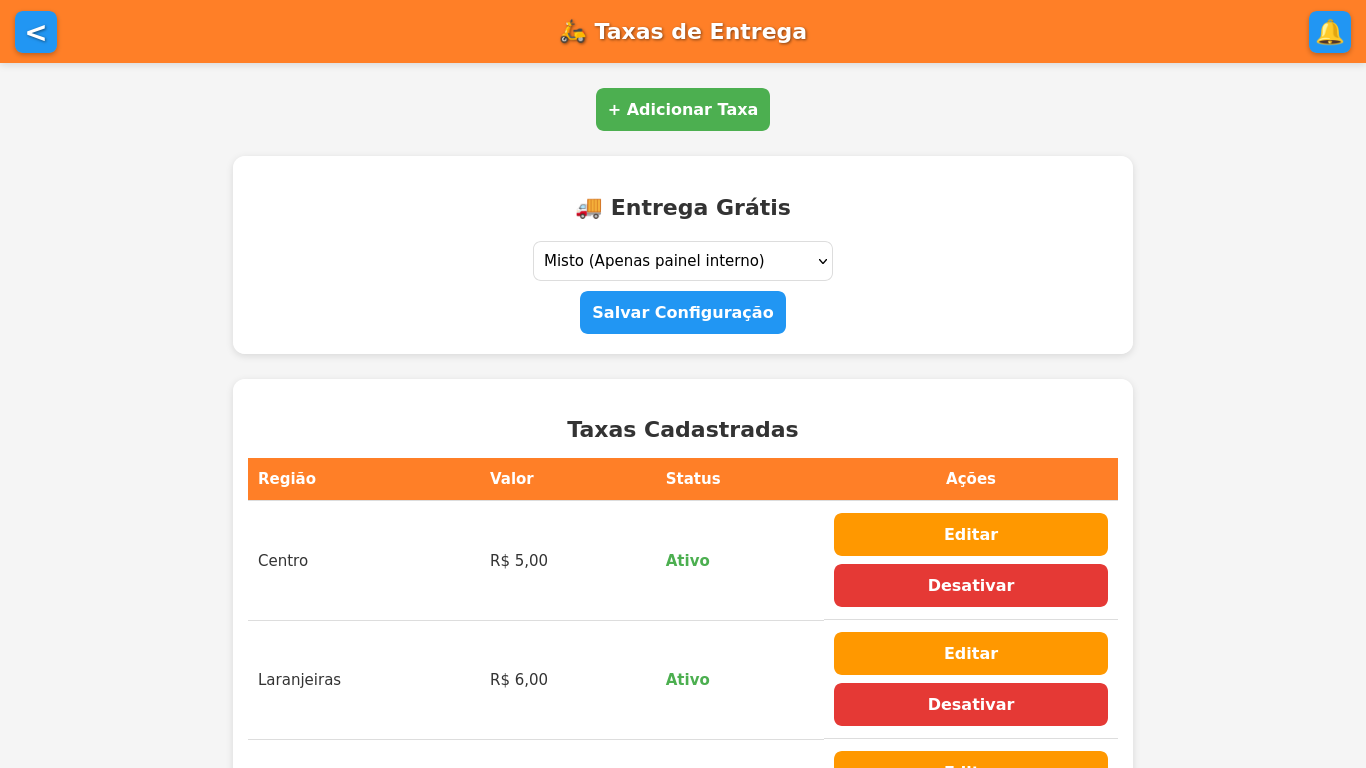
Task: Edit the Laranjeiras delivery fee
Action: click(970, 653)
